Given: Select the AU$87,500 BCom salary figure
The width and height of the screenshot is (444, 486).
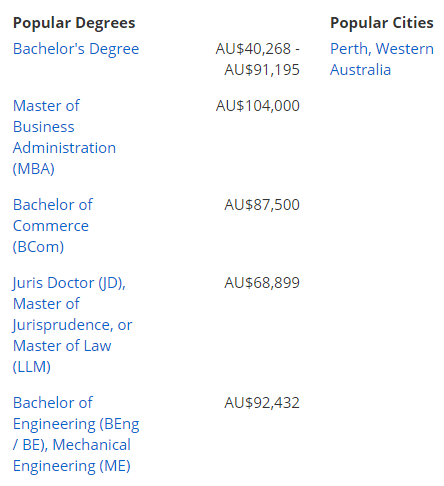Looking at the screenshot, I should [x=262, y=205].
